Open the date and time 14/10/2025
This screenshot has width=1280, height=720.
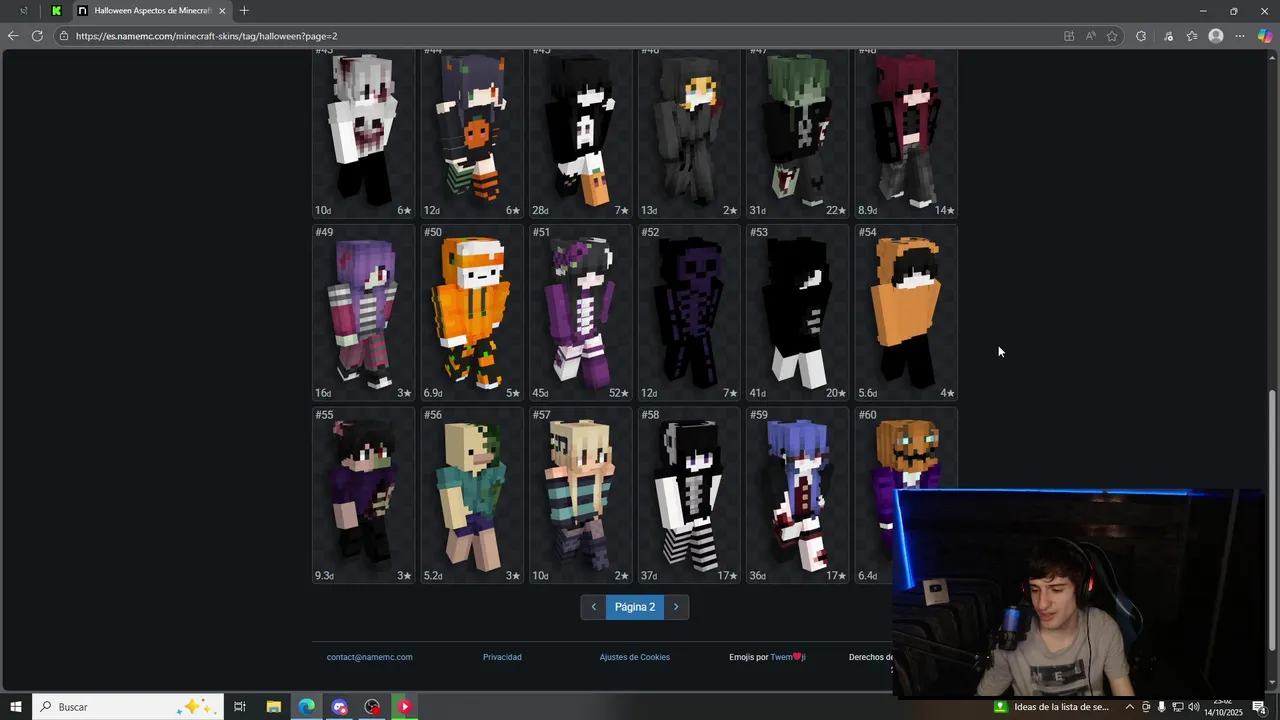coord(1223,707)
